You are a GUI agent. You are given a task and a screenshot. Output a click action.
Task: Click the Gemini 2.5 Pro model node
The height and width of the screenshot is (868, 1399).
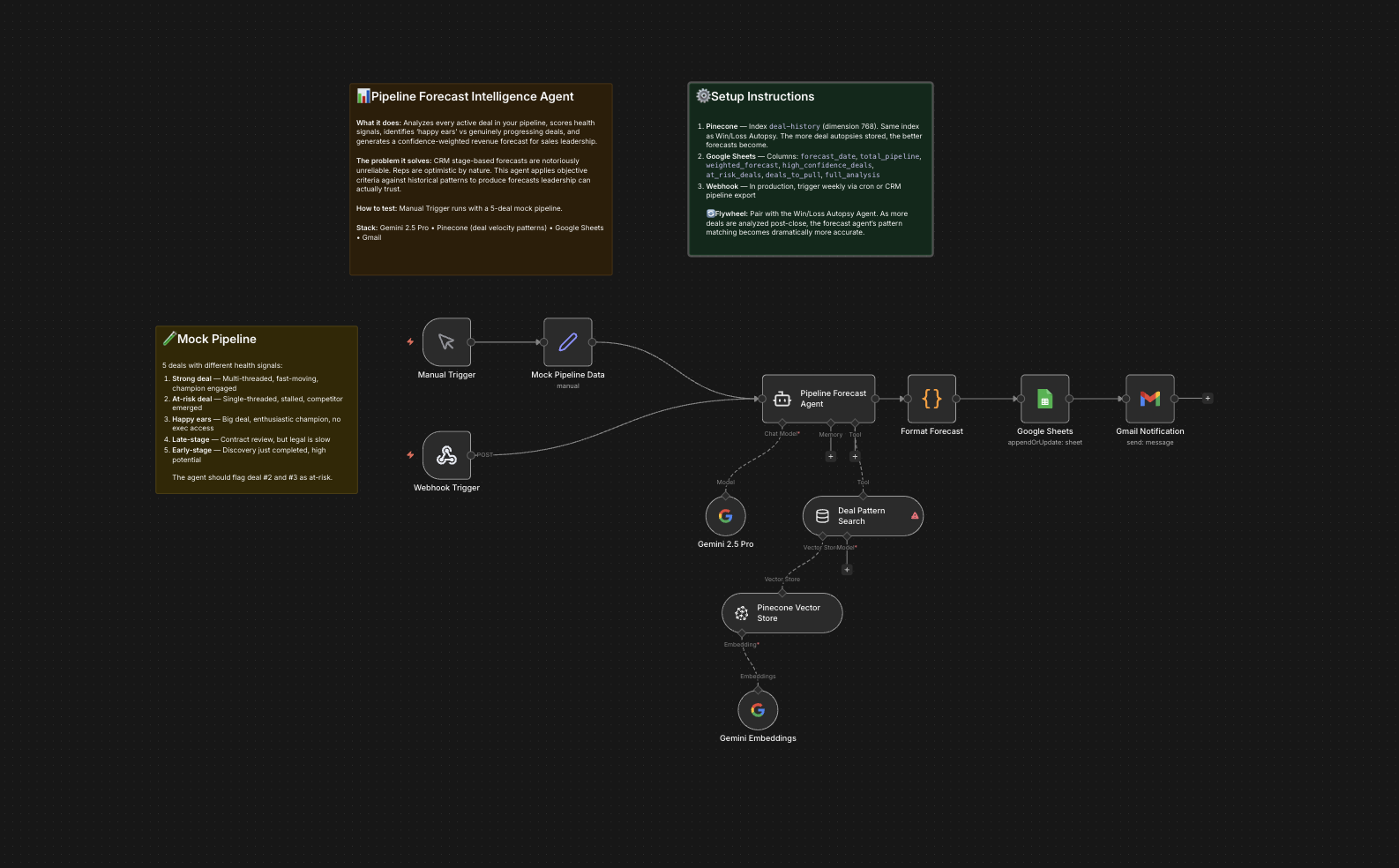coord(725,516)
